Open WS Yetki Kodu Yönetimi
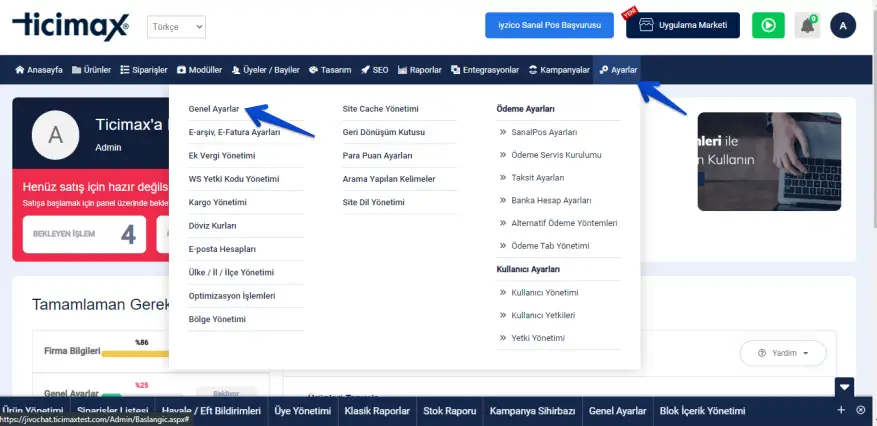877x426 pixels. pyautogui.click(x=234, y=179)
